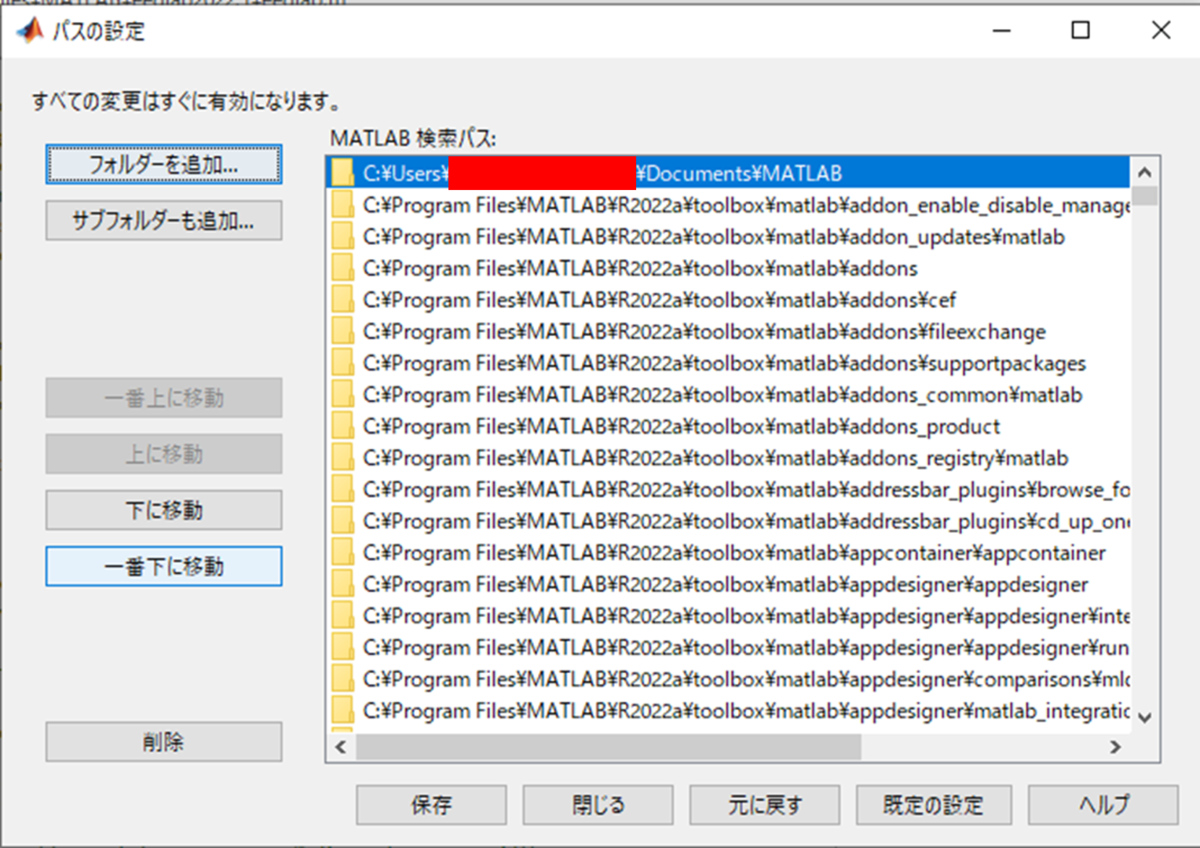Select the addons_common¥matlab path row
Screen dimensions: 1200x848
(x=730, y=395)
